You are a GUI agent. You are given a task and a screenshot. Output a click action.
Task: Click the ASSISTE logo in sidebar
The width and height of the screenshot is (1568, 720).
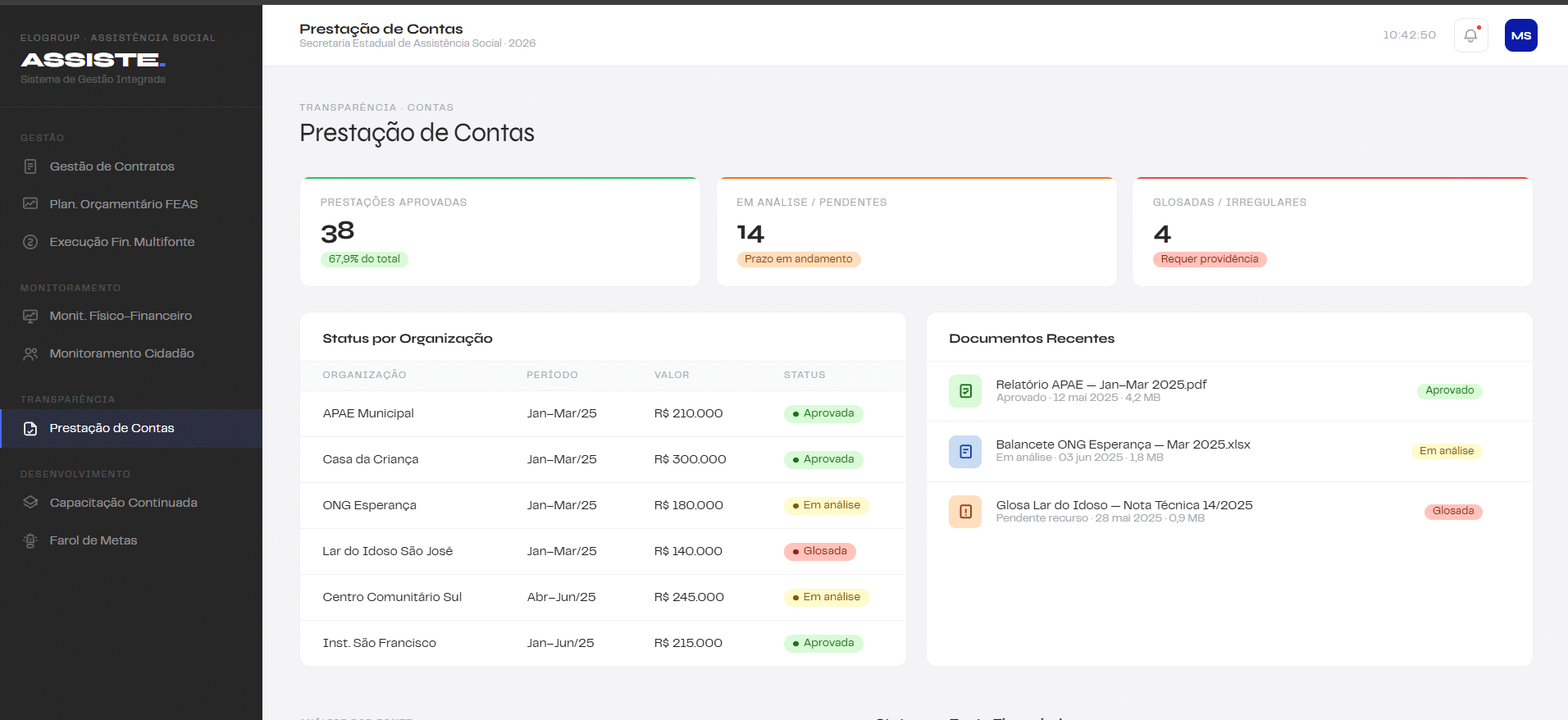point(93,60)
